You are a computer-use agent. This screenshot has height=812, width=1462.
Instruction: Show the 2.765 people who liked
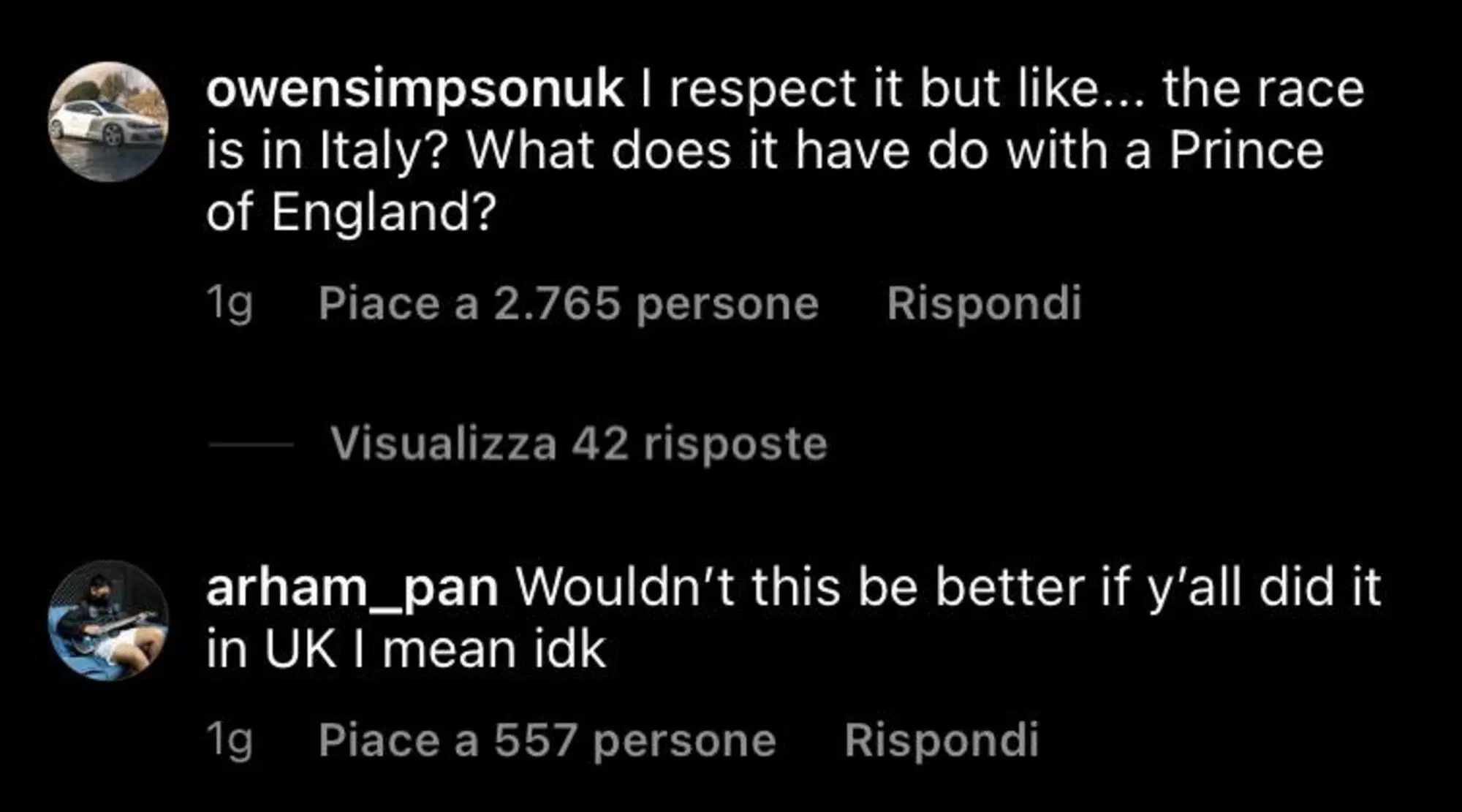[x=568, y=303]
